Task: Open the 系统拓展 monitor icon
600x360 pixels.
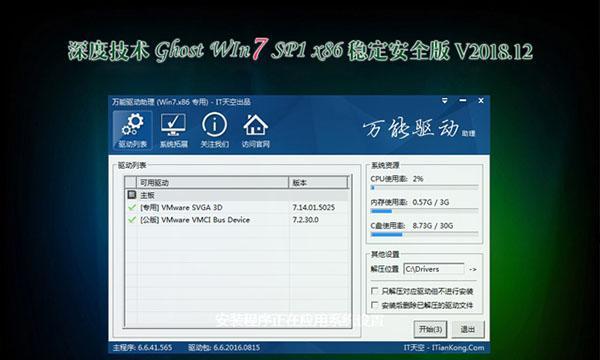Action: point(173,130)
